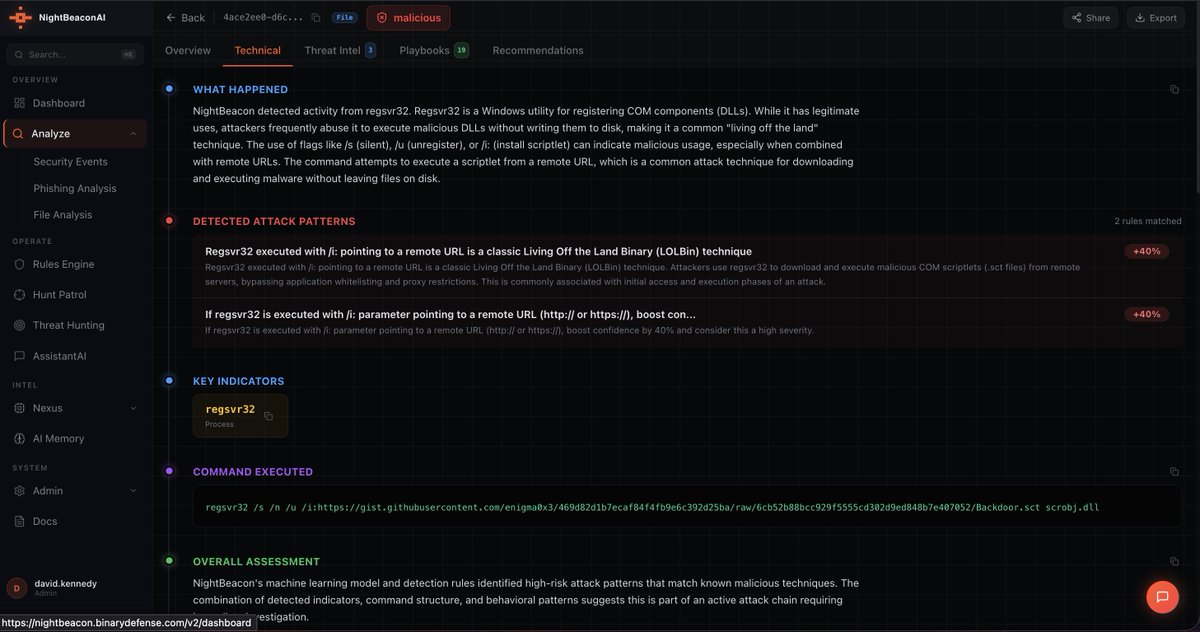Click the user avatar letter D
Viewport: 1200px width, 632px height.
coord(16,588)
